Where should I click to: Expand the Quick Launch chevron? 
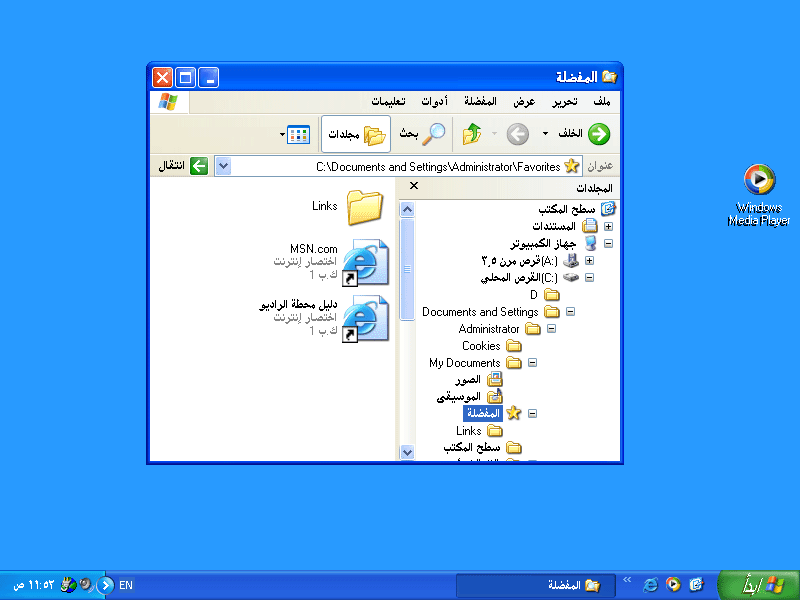628,580
